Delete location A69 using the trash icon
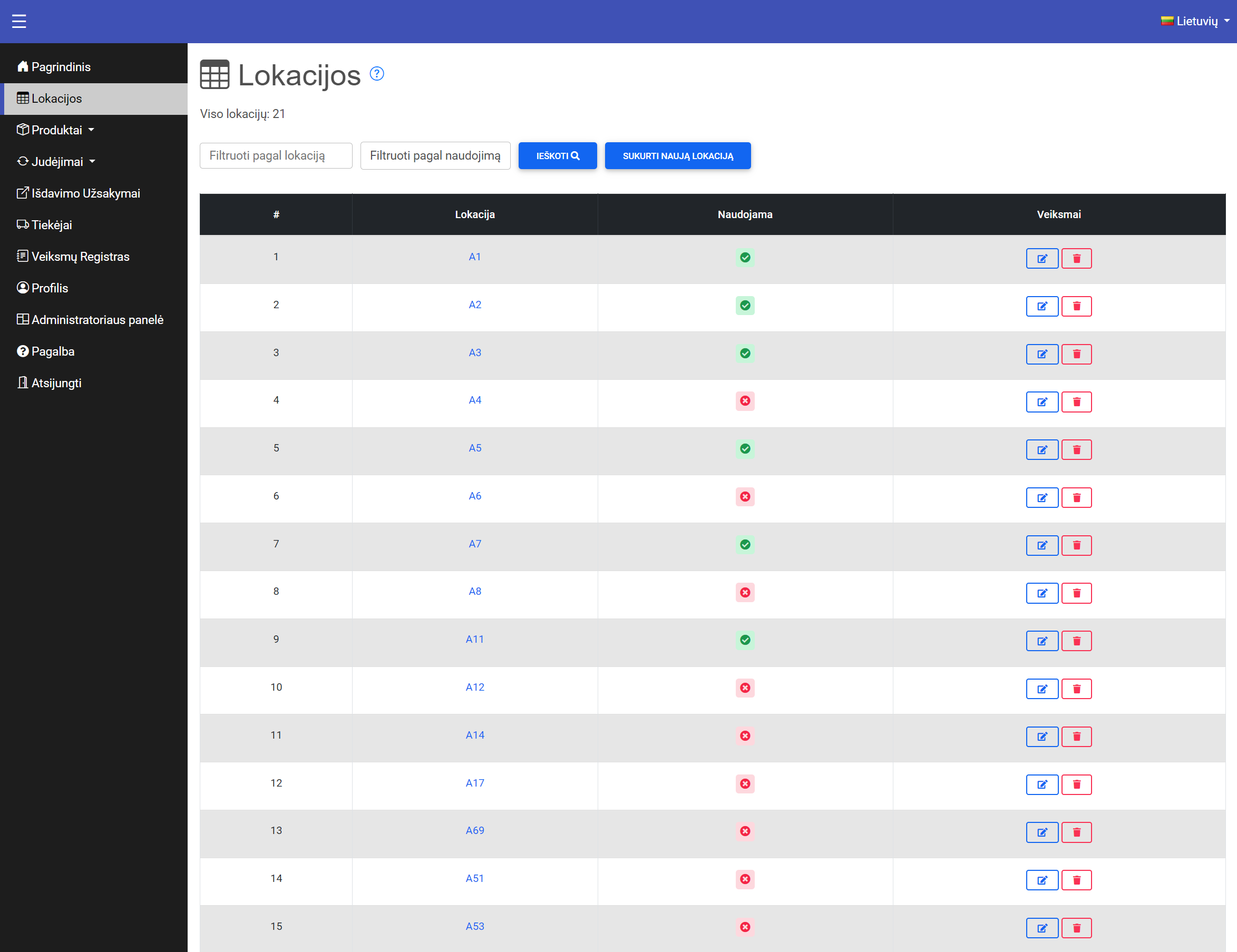This screenshot has height=952, width=1237. (1076, 832)
